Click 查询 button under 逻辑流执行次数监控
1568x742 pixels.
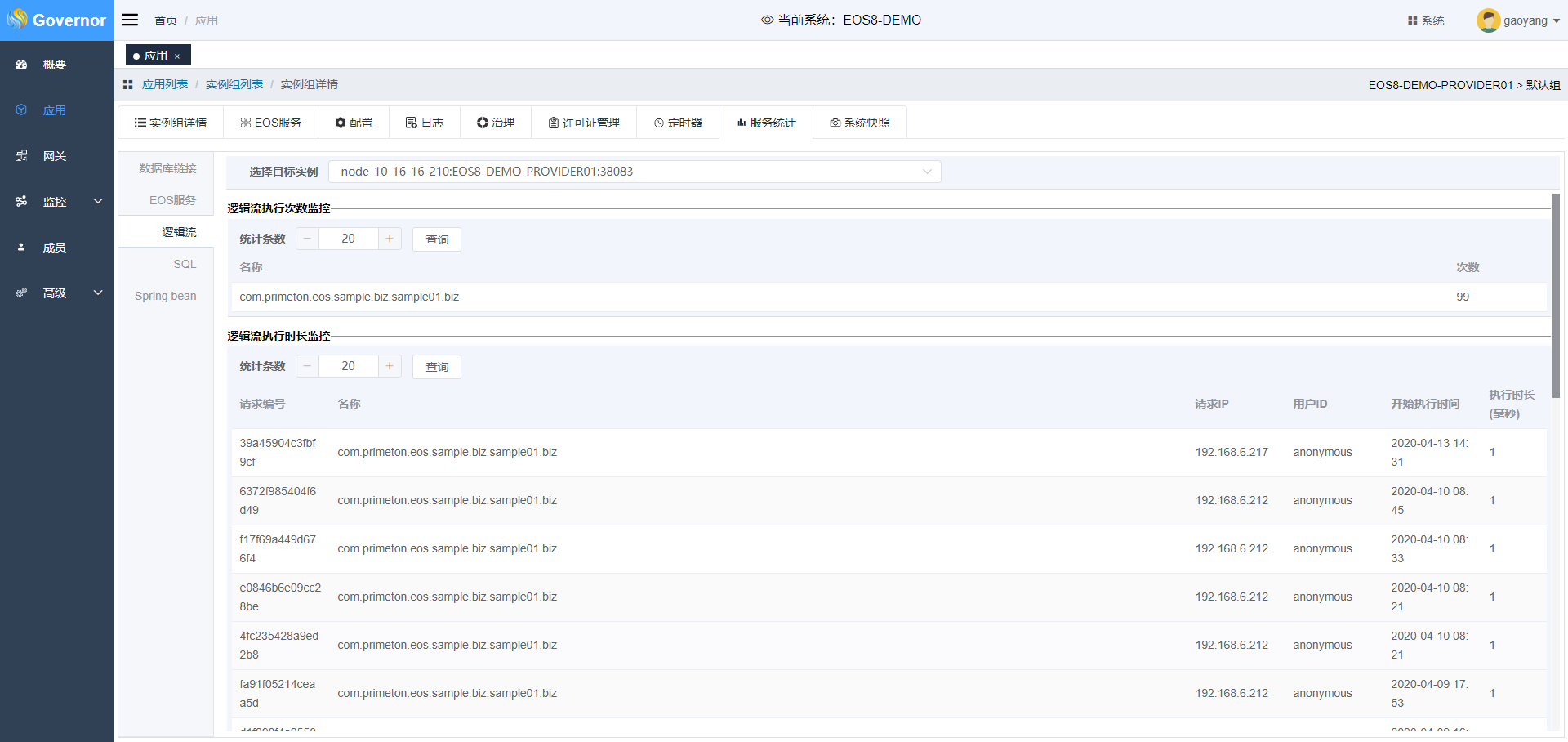tap(437, 239)
